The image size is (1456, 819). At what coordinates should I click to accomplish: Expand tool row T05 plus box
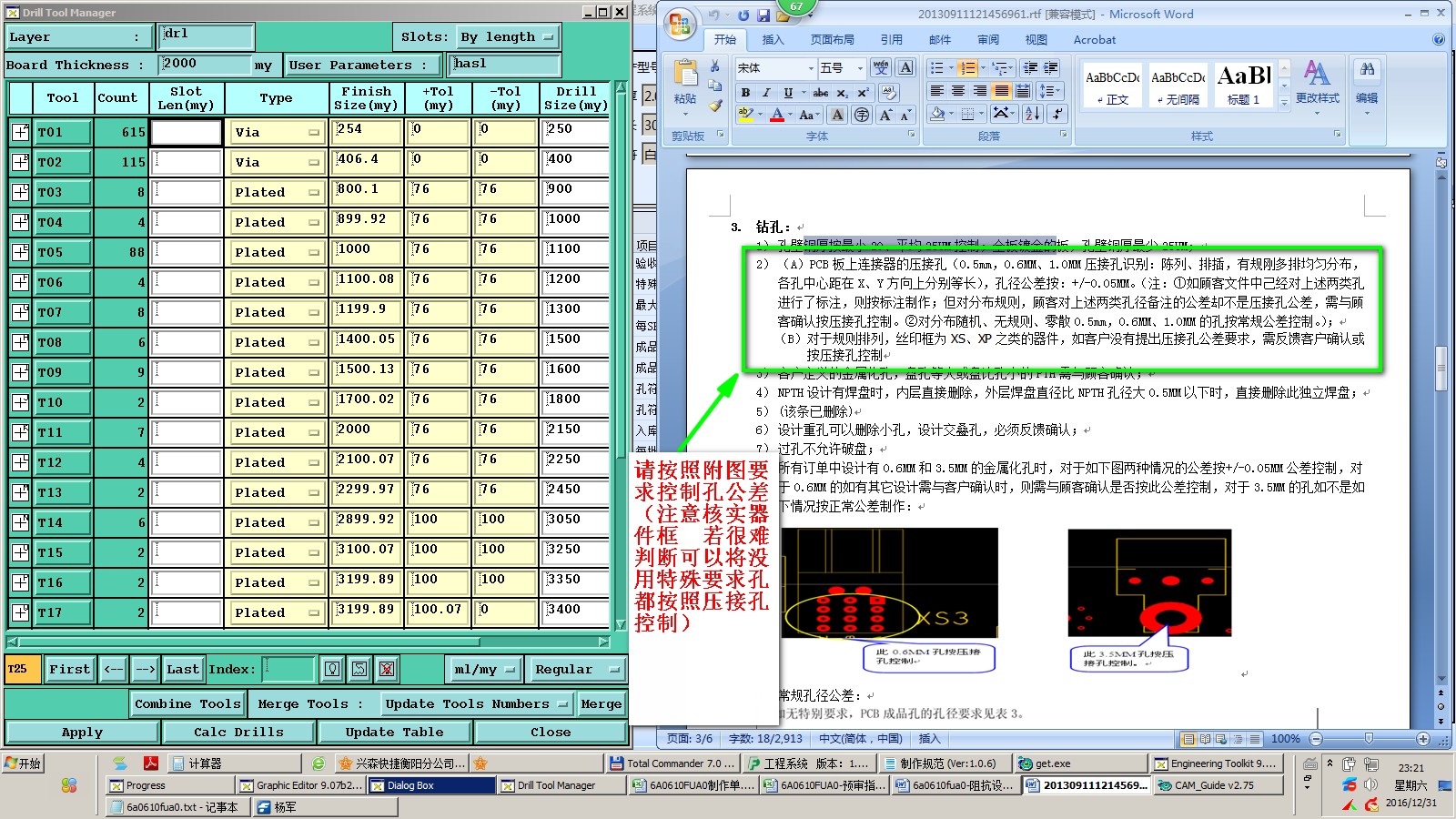point(20,252)
